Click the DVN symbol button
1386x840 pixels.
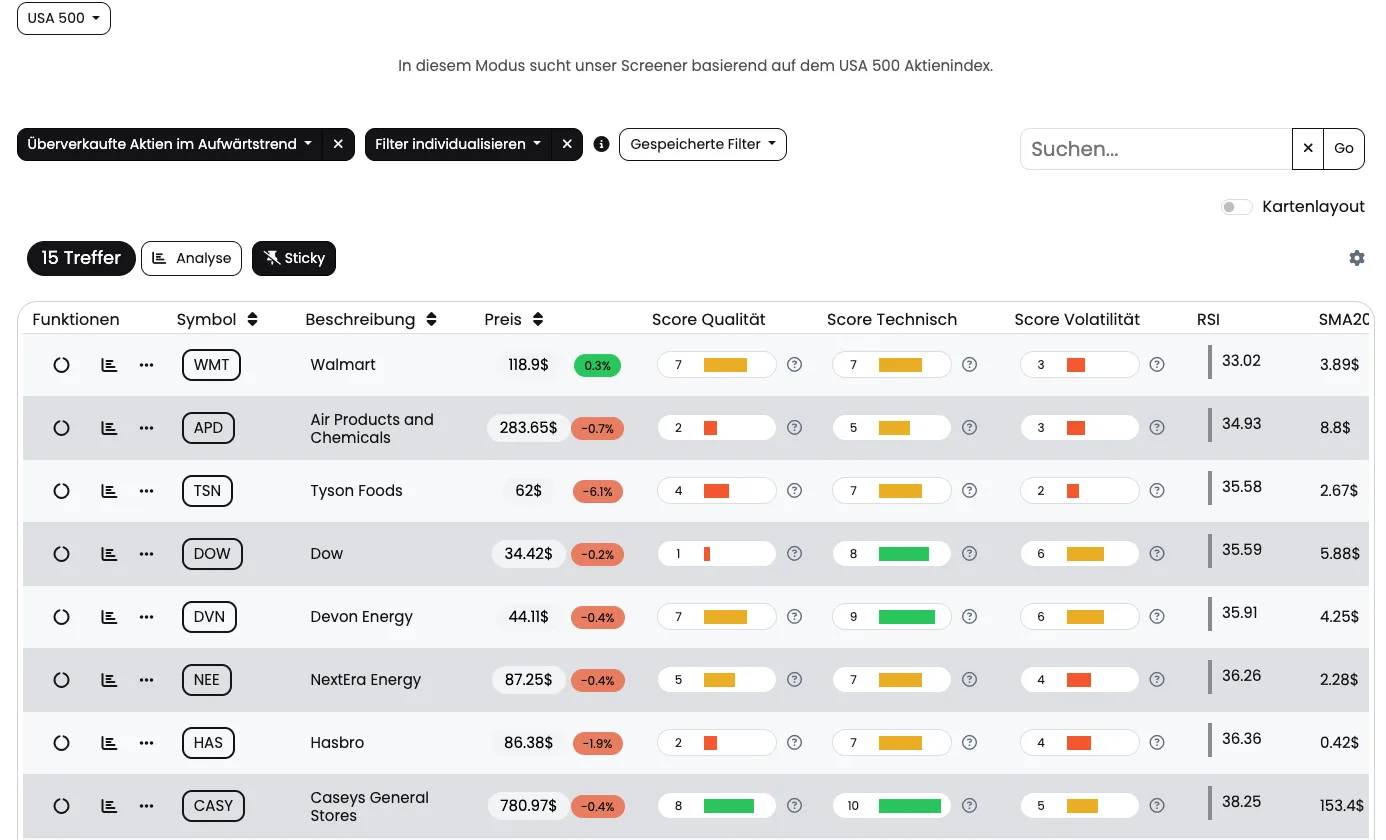click(210, 617)
